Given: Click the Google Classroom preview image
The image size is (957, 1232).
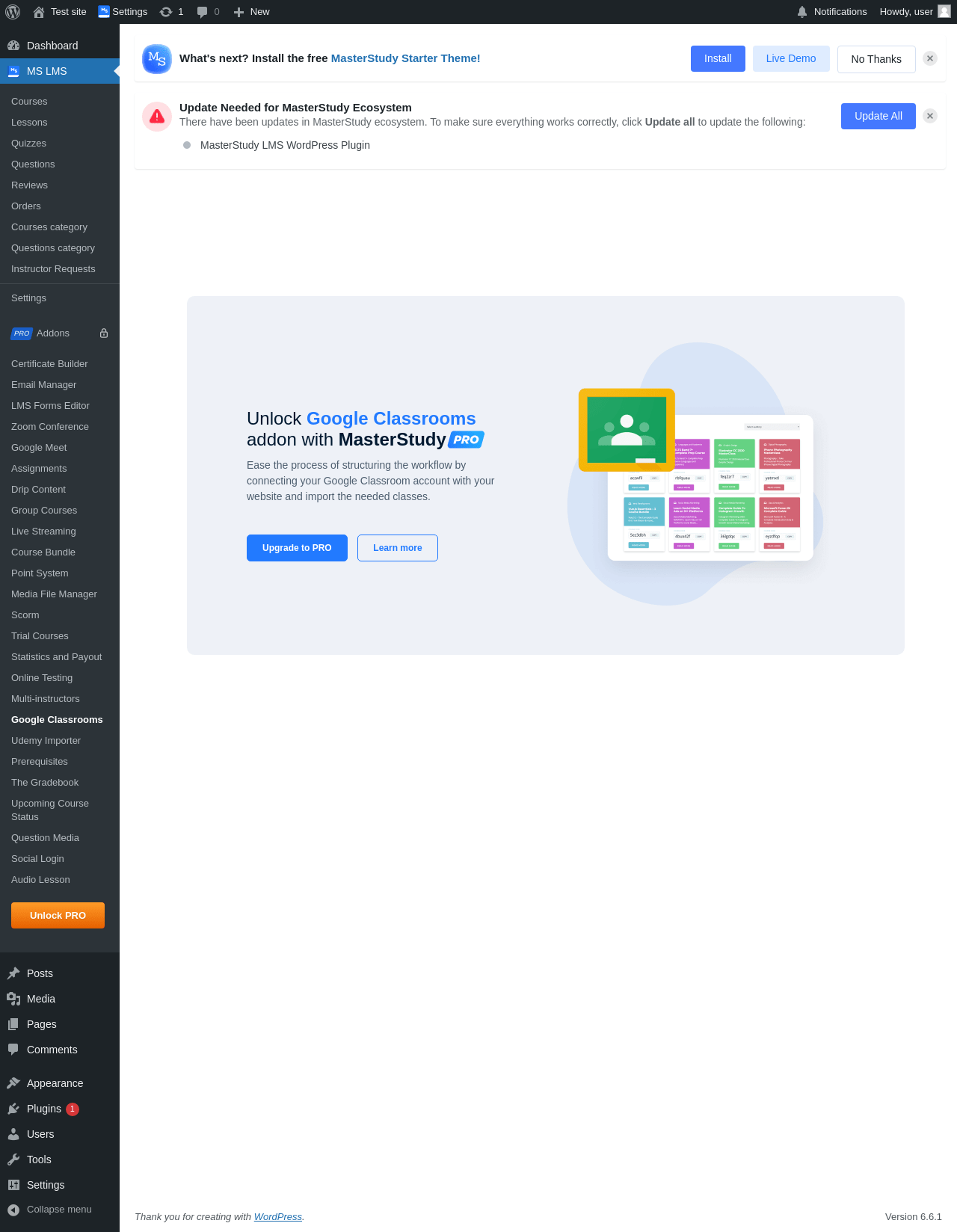Looking at the screenshot, I should coord(695,475).
